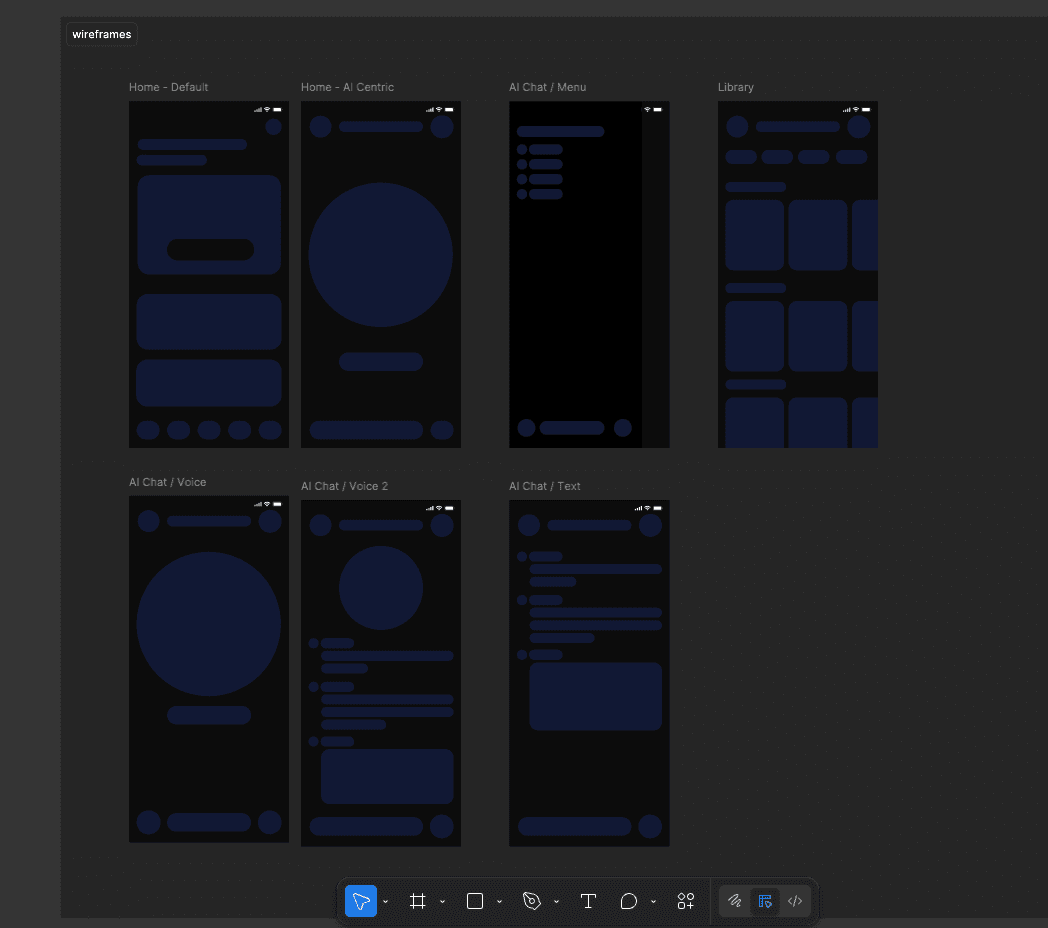This screenshot has height=928, width=1048.
Task: Click bottom input pill in Home - AI Centric frame
Action: coord(366,430)
